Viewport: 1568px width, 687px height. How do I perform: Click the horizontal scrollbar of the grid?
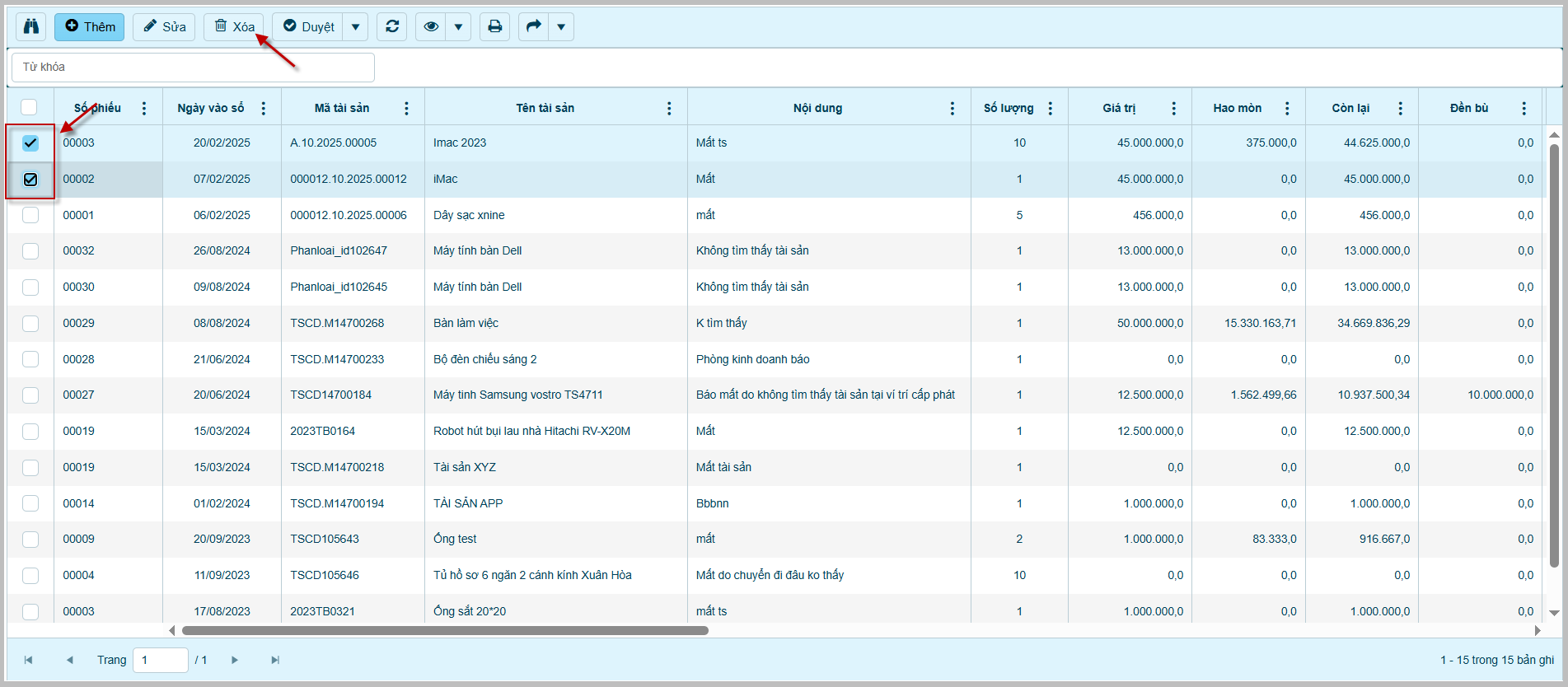445,630
